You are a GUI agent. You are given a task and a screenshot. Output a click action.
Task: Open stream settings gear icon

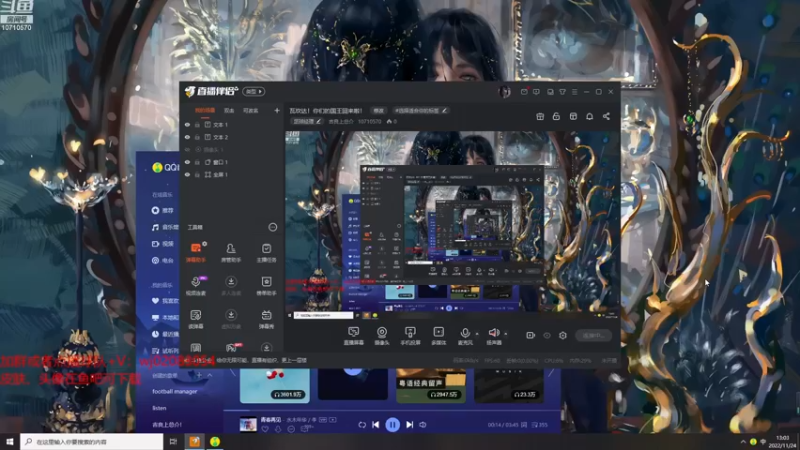563,335
